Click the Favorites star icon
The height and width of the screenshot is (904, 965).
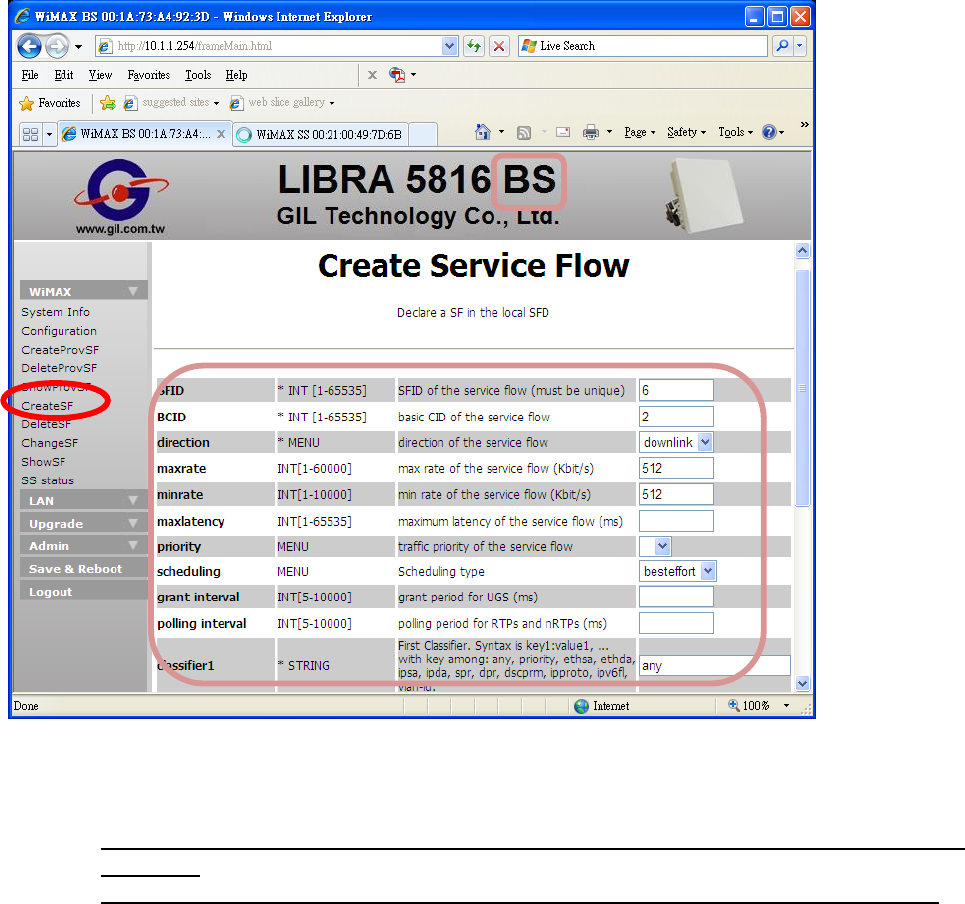[26, 103]
